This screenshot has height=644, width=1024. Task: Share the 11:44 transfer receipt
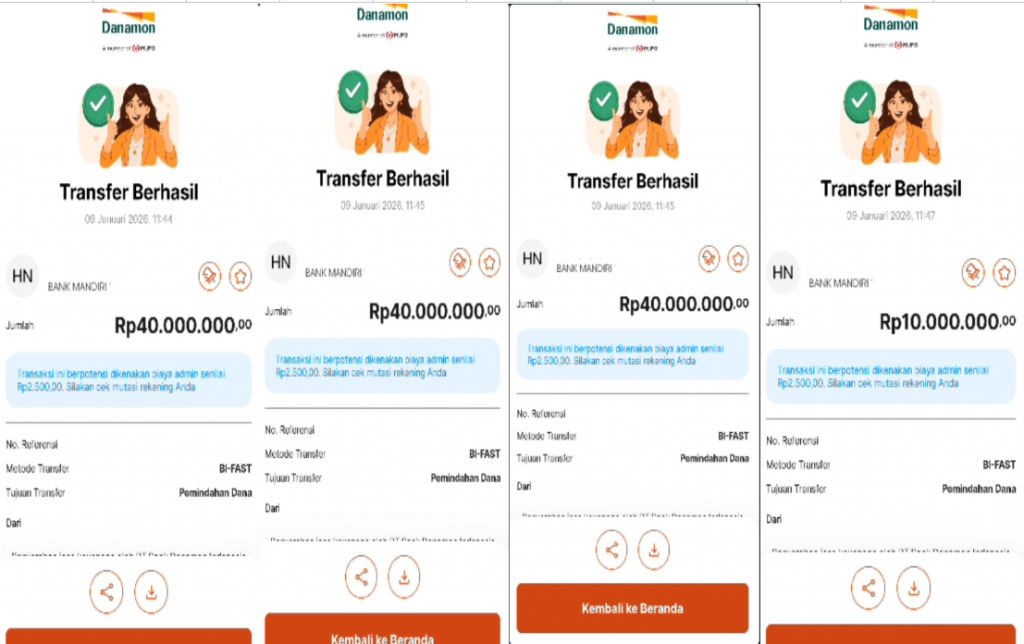coord(106,592)
